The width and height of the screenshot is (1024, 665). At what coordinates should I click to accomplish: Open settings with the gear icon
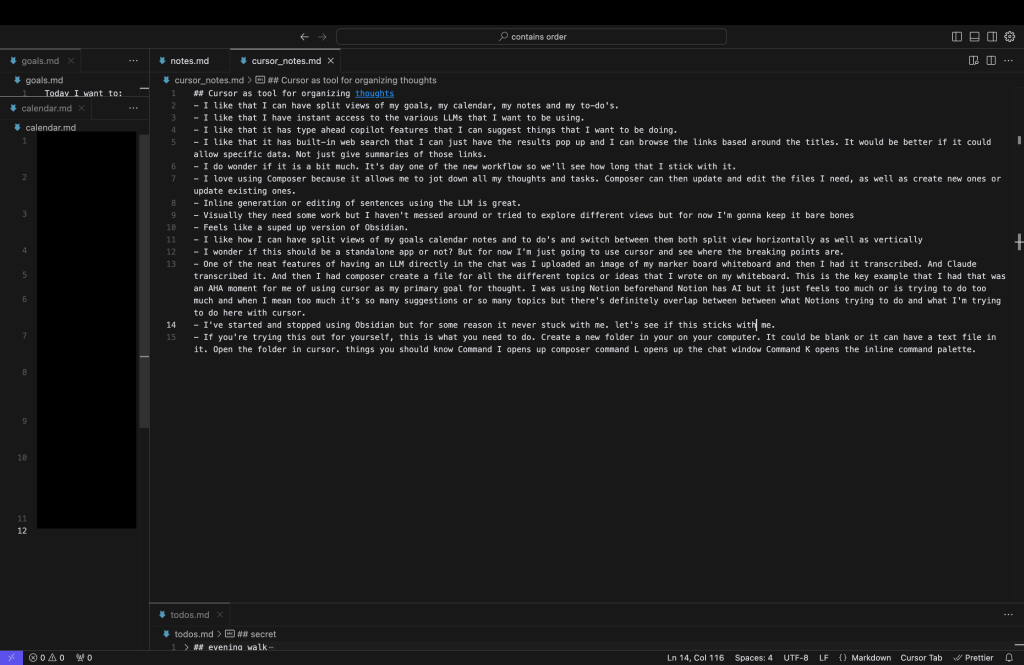pyautogui.click(x=1009, y=37)
